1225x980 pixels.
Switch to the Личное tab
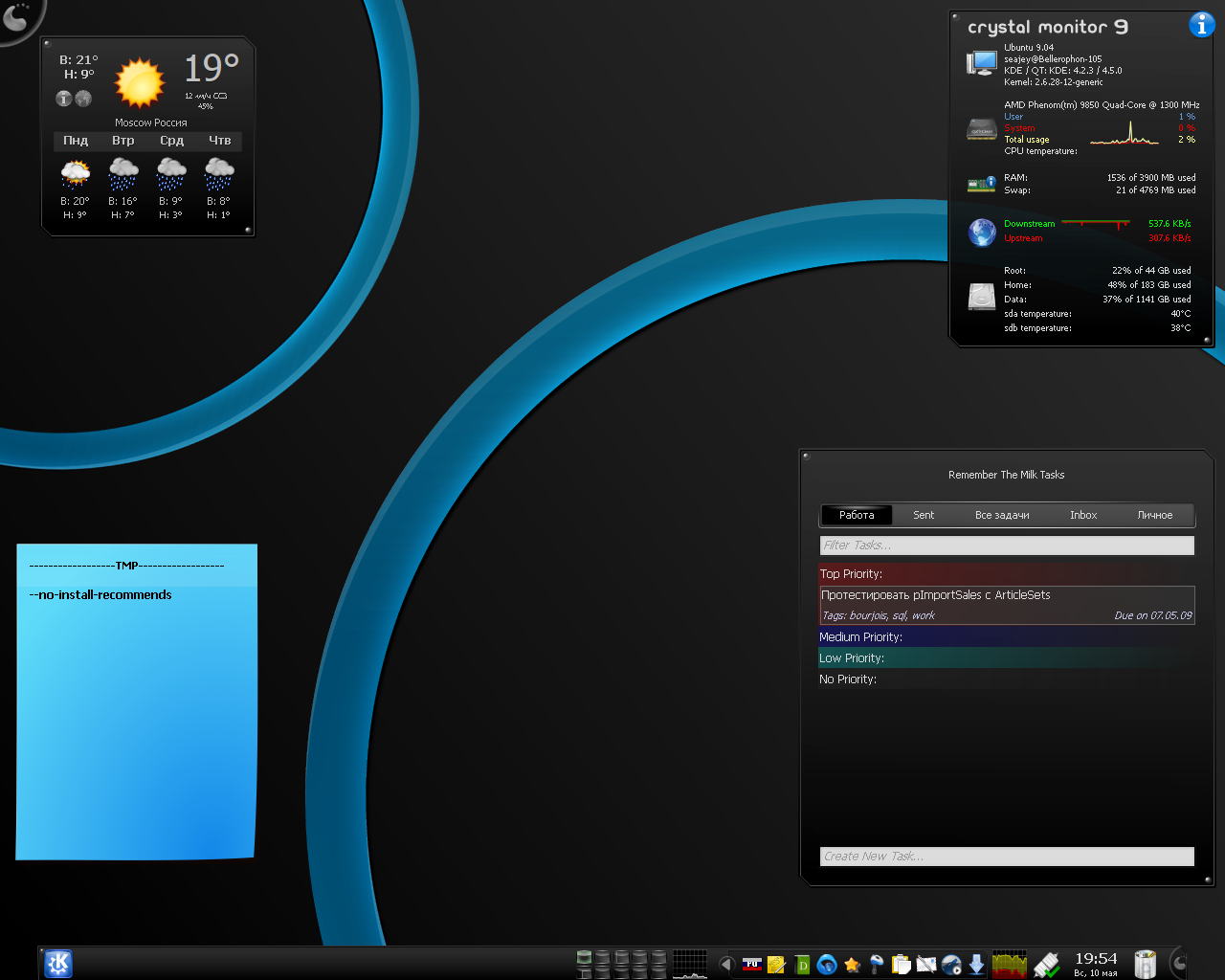click(1155, 515)
